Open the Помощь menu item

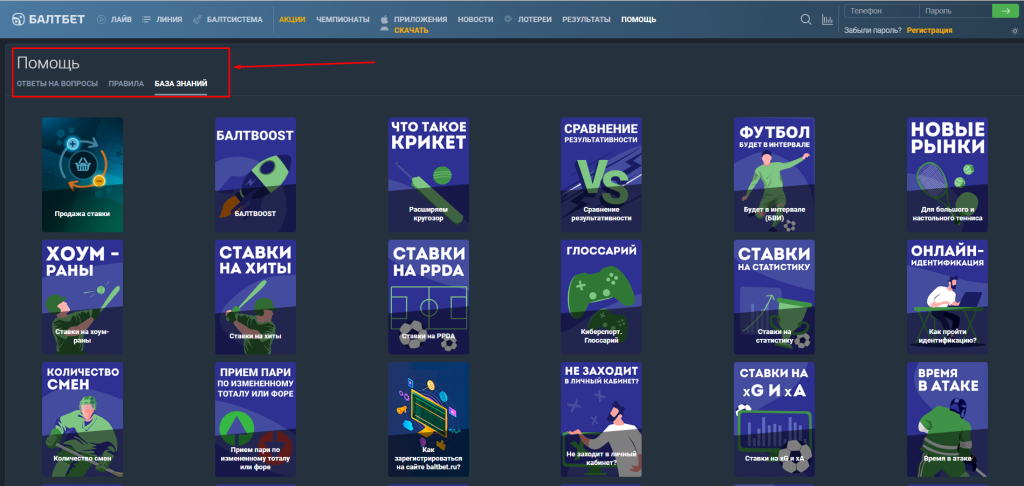coord(639,20)
